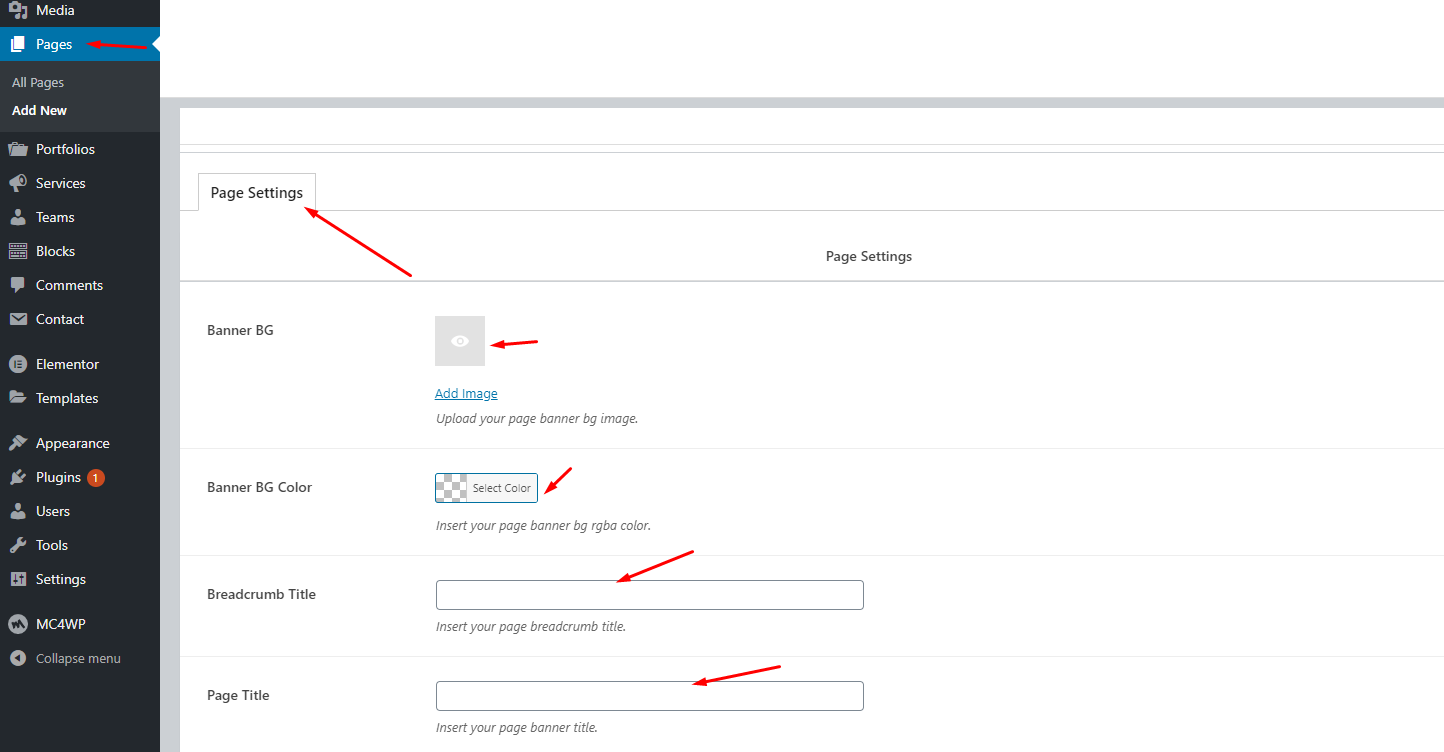
Task: Click the Contact envelope icon
Action: click(x=18, y=319)
